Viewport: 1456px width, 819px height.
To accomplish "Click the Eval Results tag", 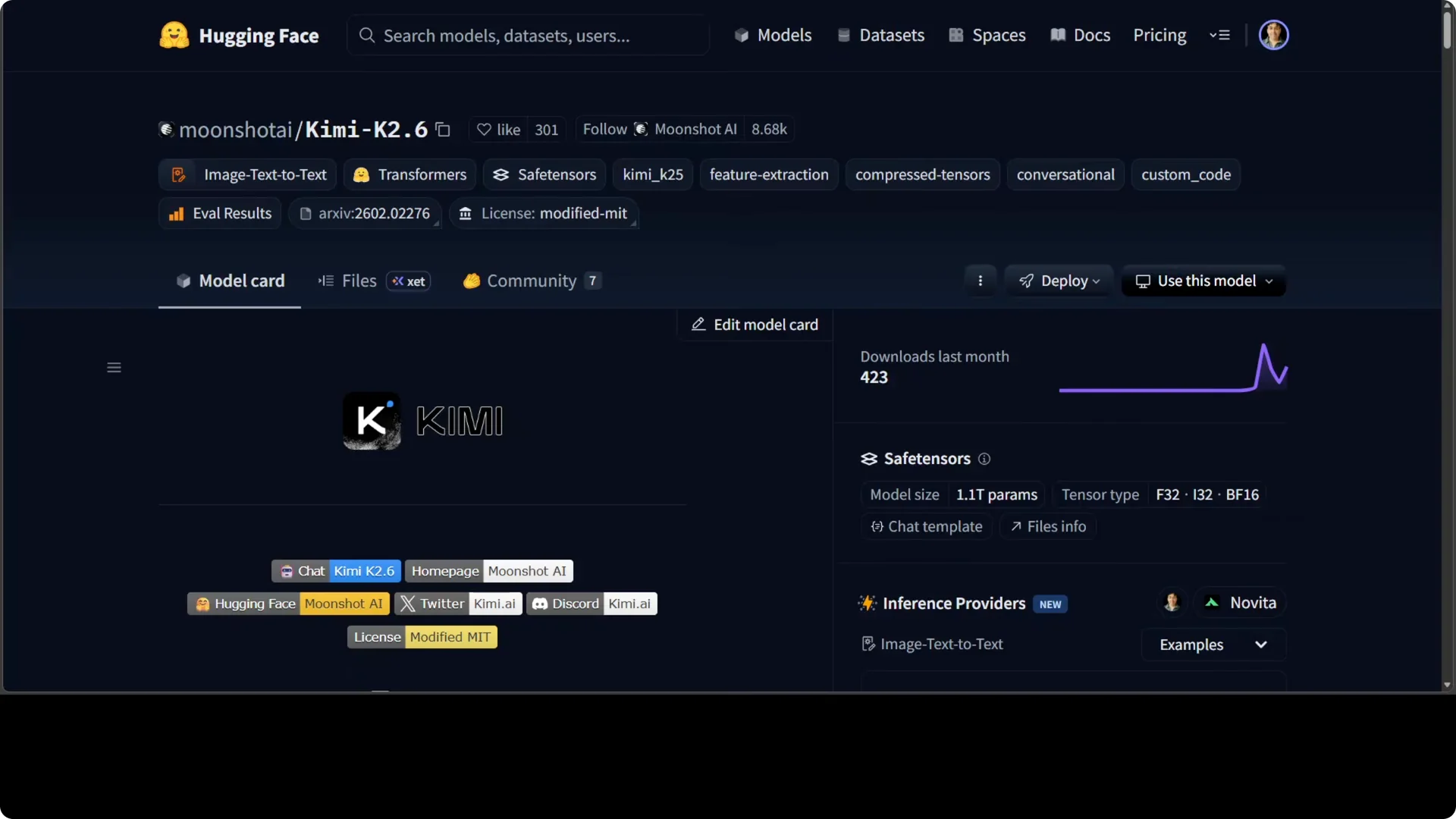I will coord(220,214).
